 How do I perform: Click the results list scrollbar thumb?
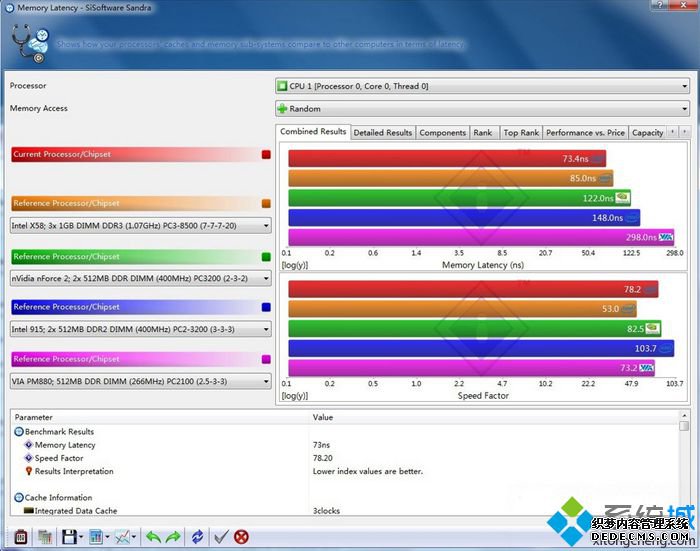point(684,426)
